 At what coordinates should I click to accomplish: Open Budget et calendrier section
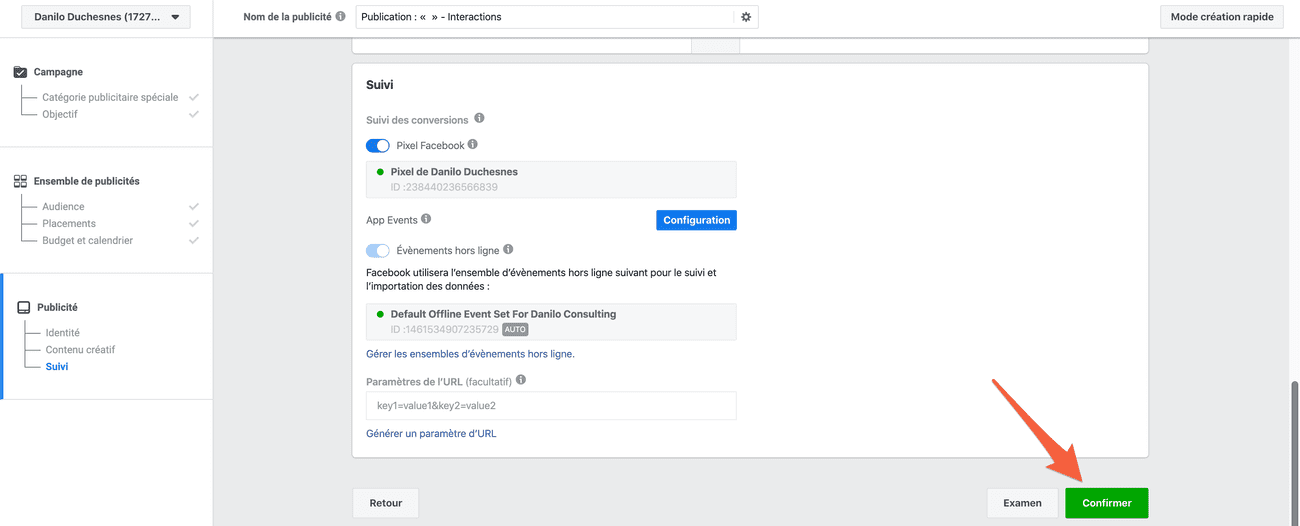[87, 240]
